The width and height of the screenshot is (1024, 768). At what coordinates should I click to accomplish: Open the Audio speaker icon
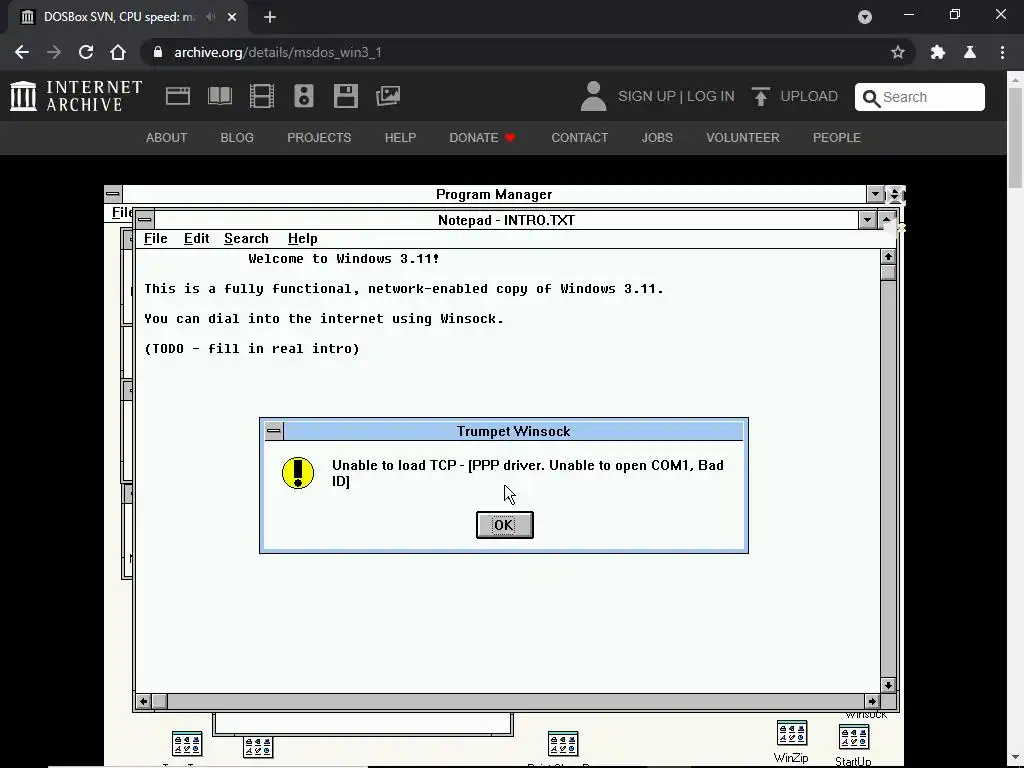click(304, 96)
